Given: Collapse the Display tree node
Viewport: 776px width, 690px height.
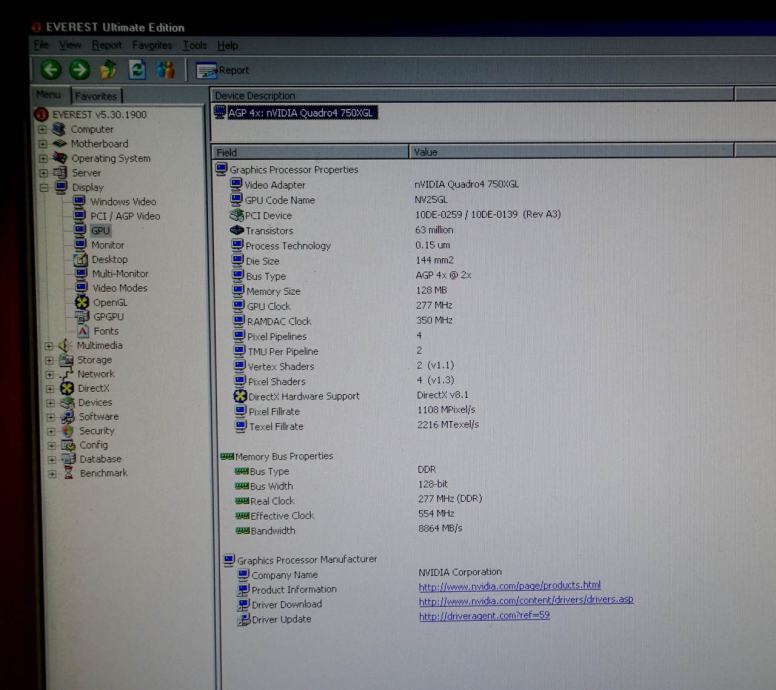Looking at the screenshot, I should coord(44,187).
